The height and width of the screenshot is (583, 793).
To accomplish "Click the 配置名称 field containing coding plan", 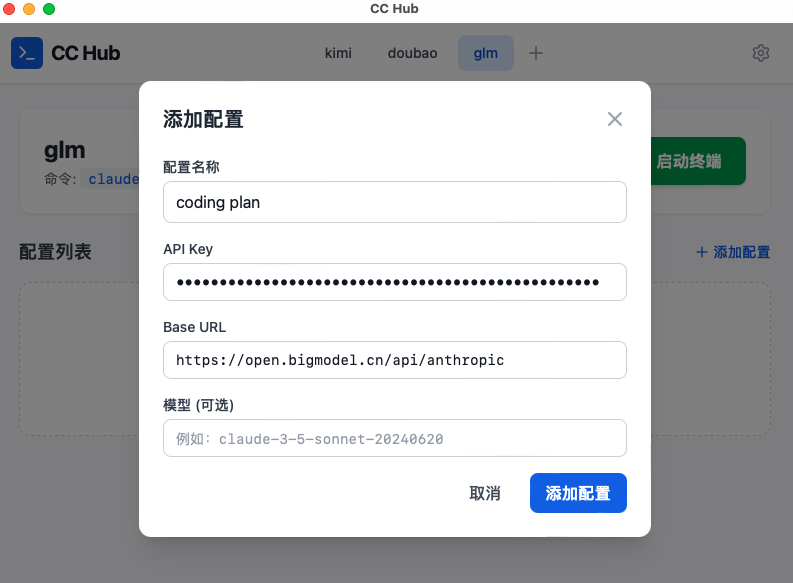I will (394, 202).
